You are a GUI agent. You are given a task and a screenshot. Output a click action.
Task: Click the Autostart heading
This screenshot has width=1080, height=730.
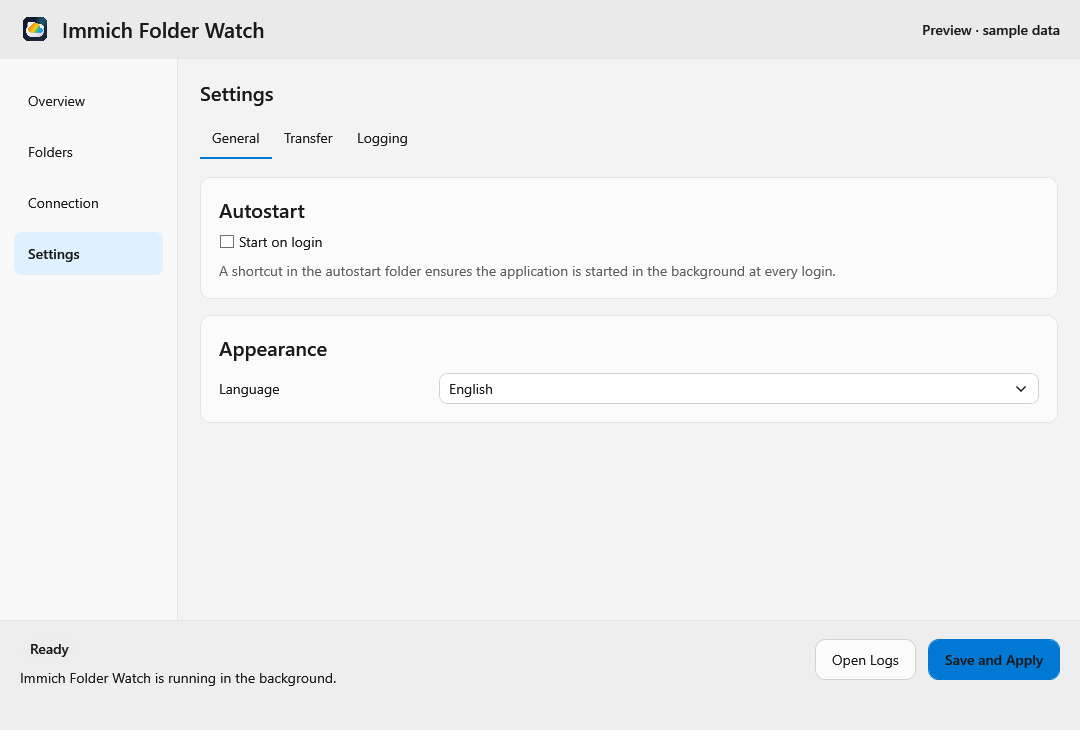pos(262,211)
